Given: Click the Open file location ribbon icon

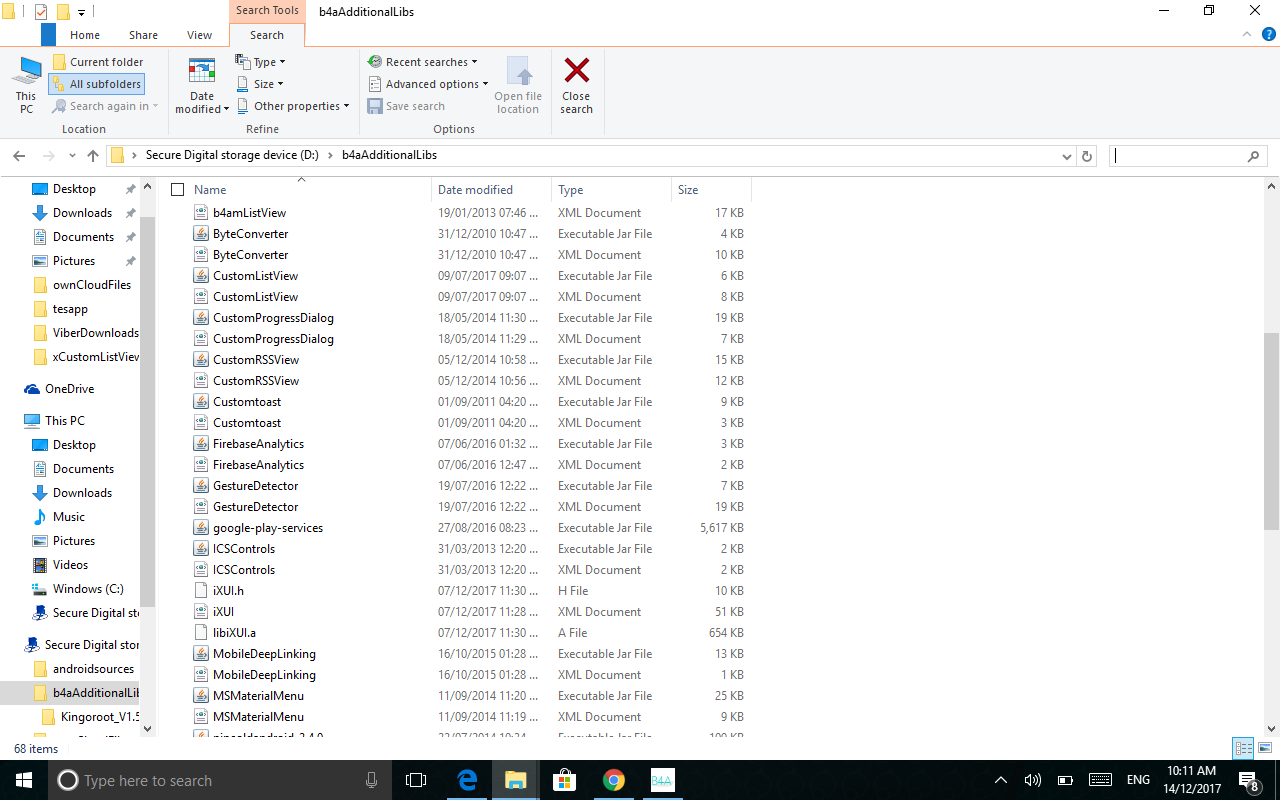Looking at the screenshot, I should click(x=518, y=85).
